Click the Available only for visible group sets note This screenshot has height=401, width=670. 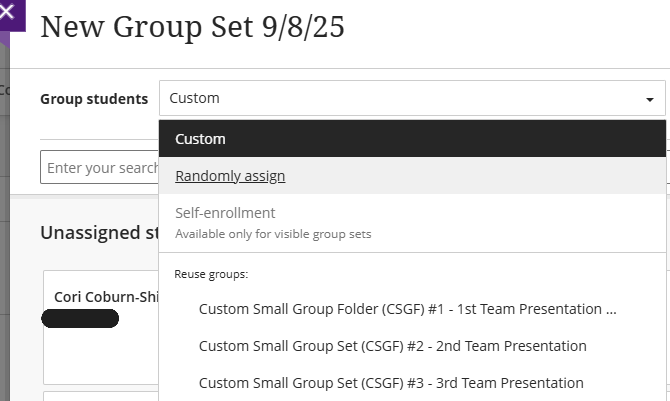(273, 235)
